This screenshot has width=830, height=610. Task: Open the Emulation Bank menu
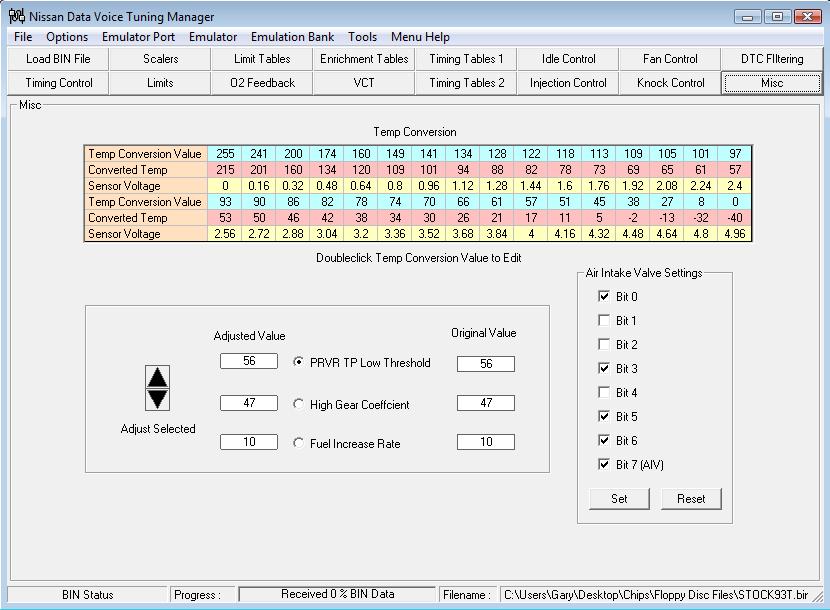292,37
